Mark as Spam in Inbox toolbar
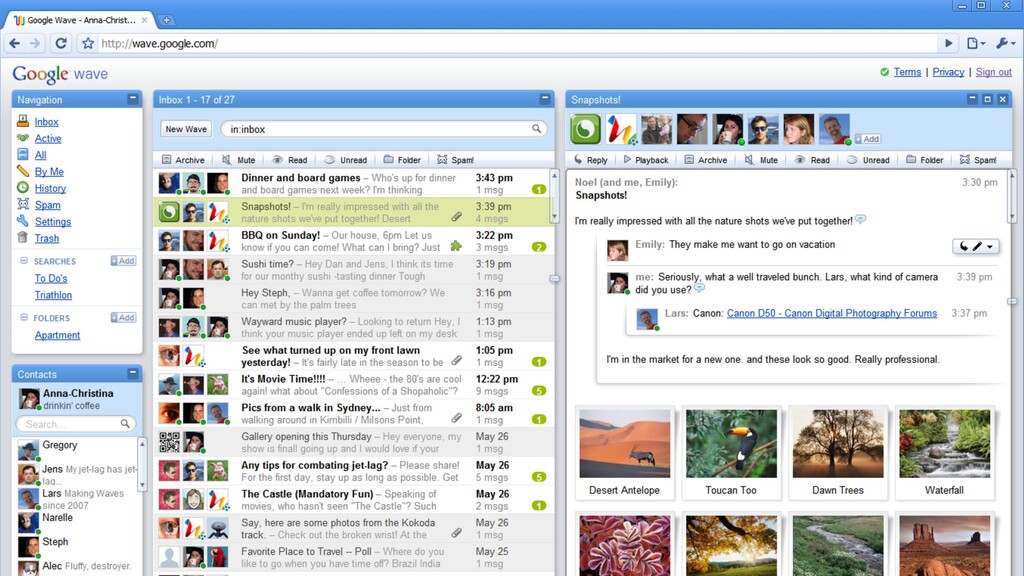This screenshot has height=576, width=1024. tap(455, 160)
